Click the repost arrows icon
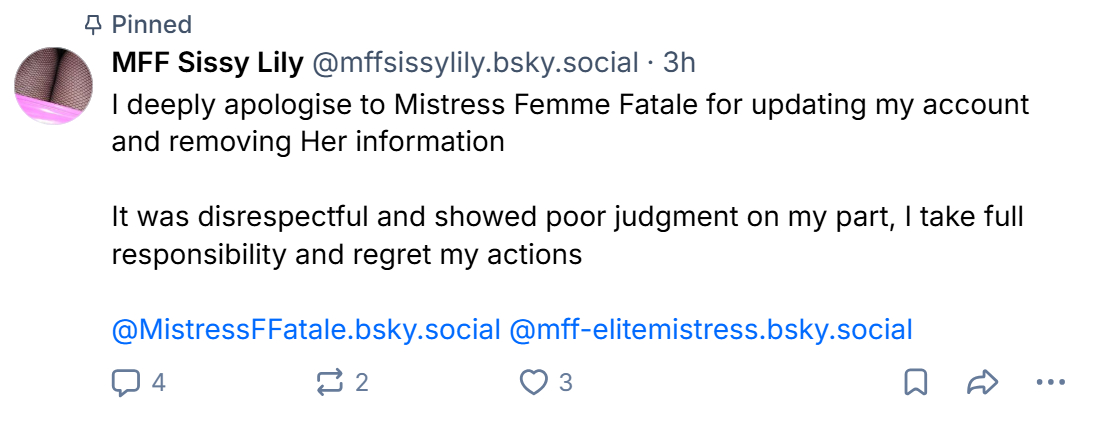 [330, 382]
